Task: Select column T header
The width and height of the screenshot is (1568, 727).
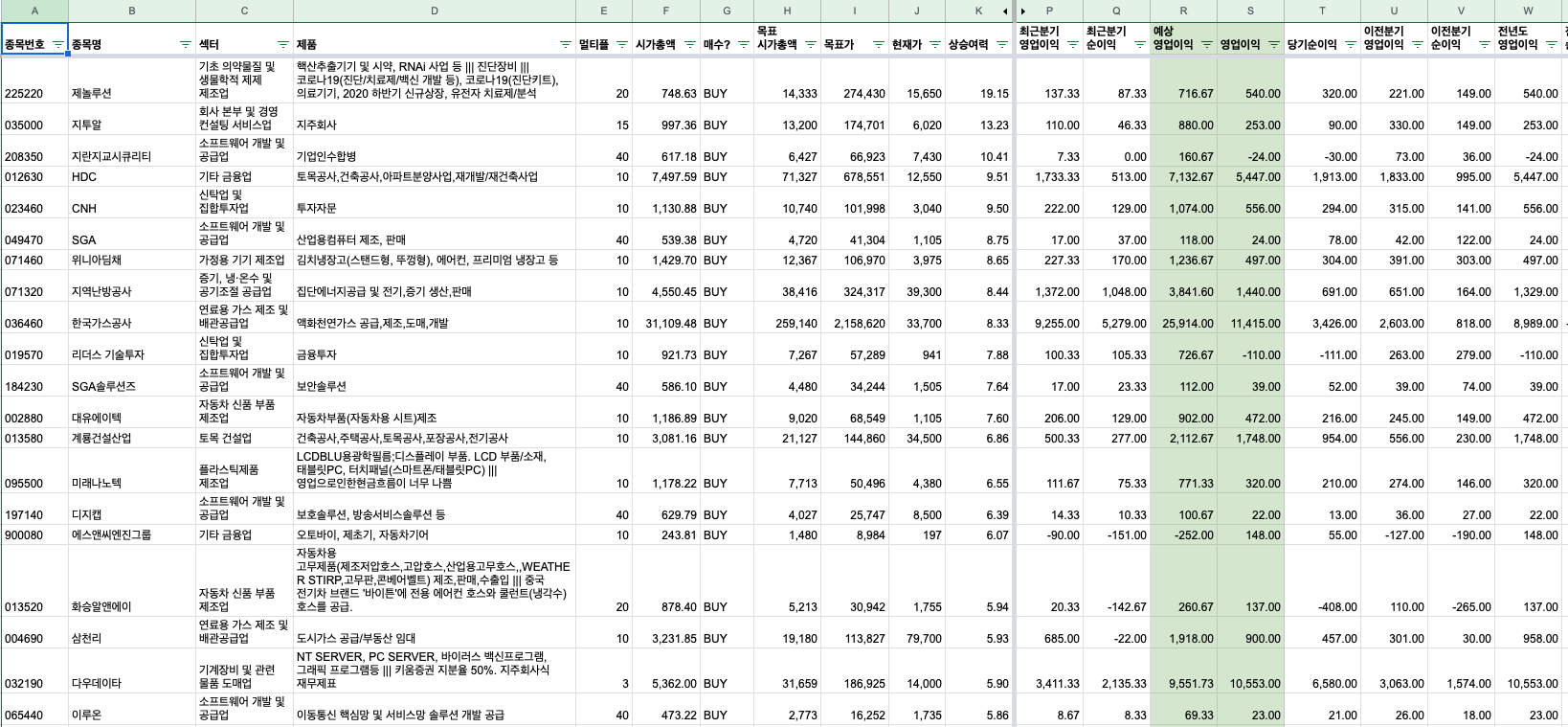Action: point(1322,11)
